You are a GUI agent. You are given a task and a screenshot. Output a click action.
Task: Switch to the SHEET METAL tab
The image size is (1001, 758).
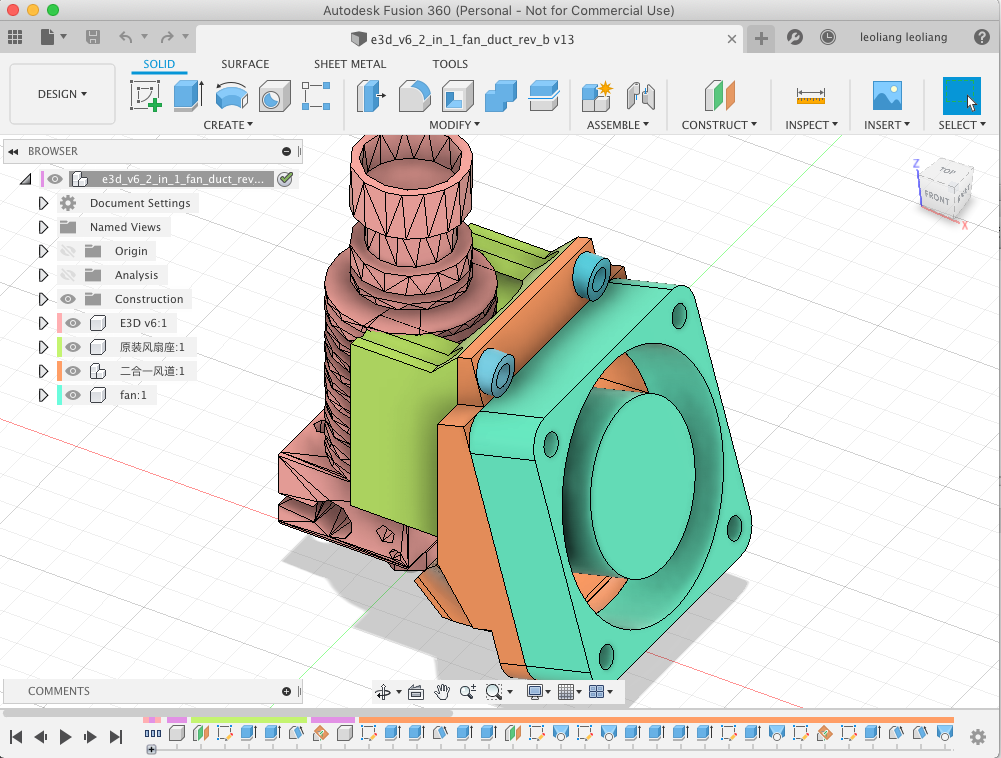click(350, 64)
